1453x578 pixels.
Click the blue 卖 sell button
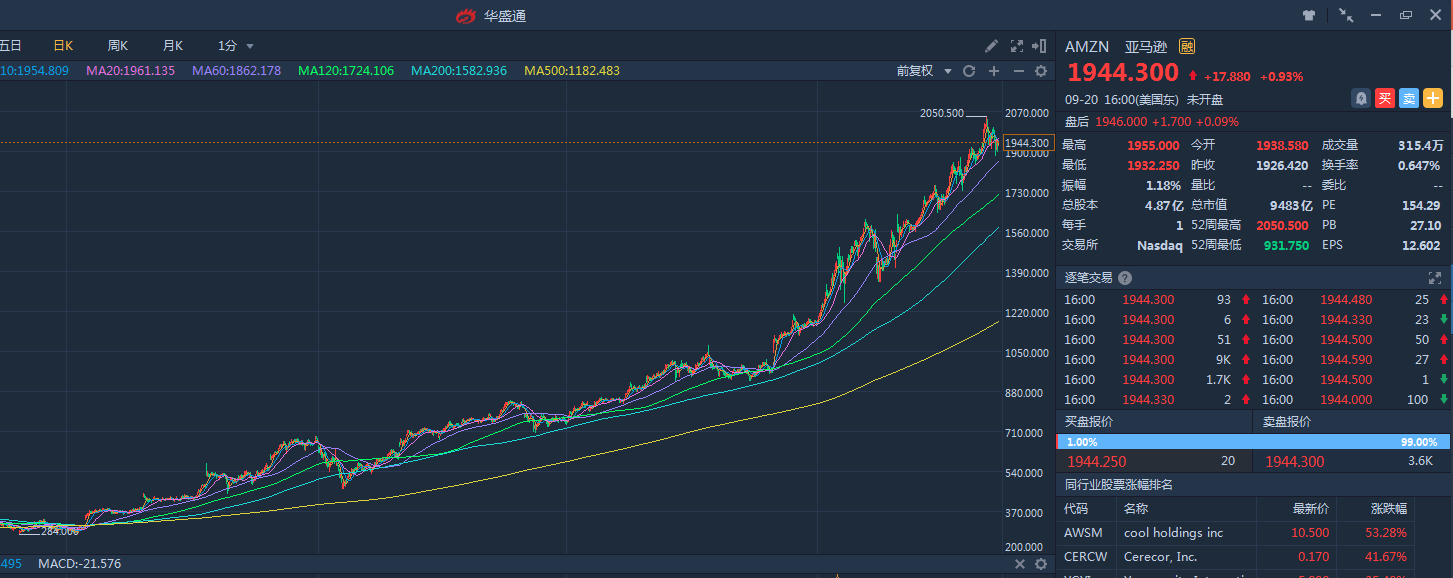coord(1408,98)
